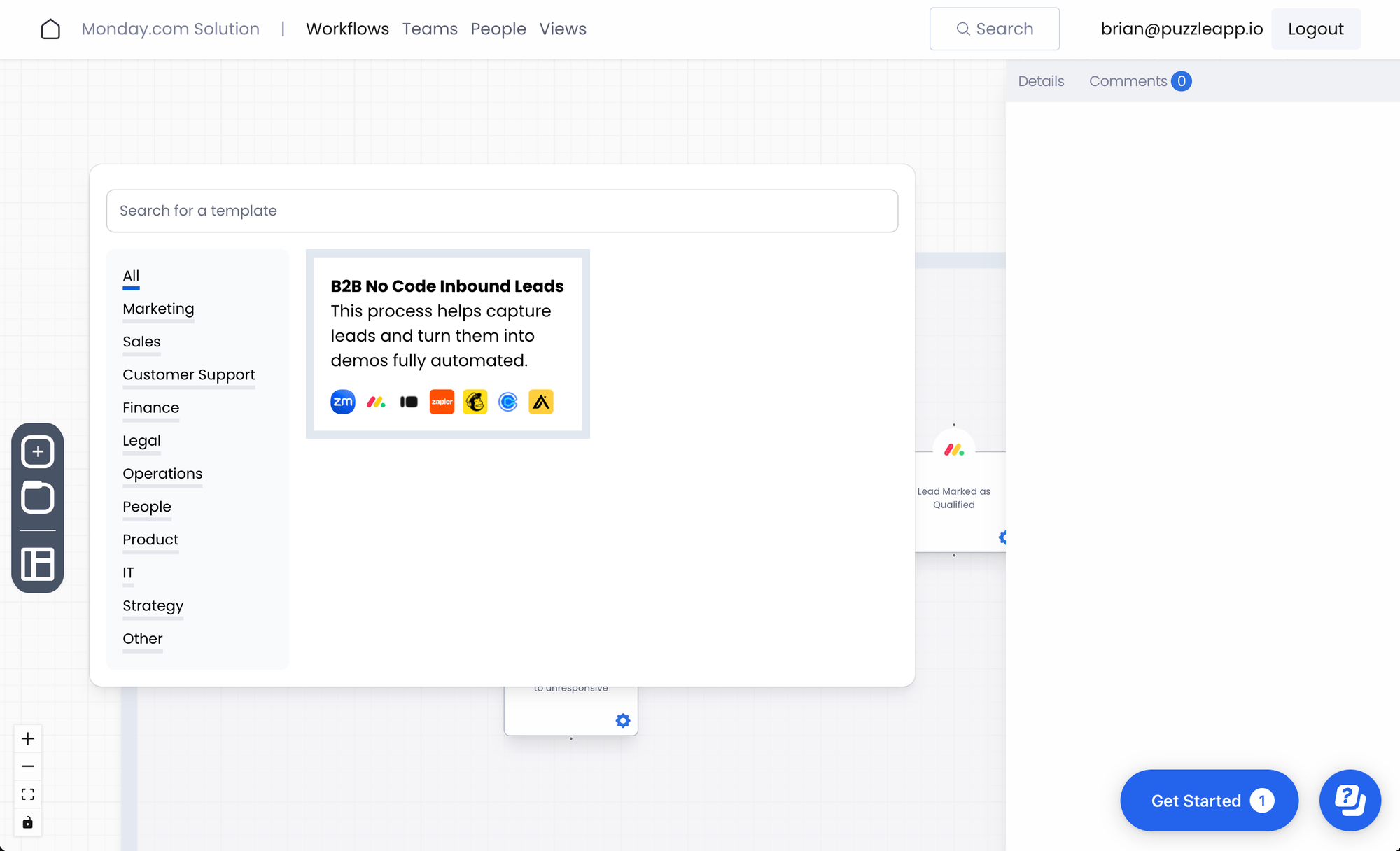Open the Details tab
Image resolution: width=1400 pixels, height=851 pixels.
(x=1041, y=80)
